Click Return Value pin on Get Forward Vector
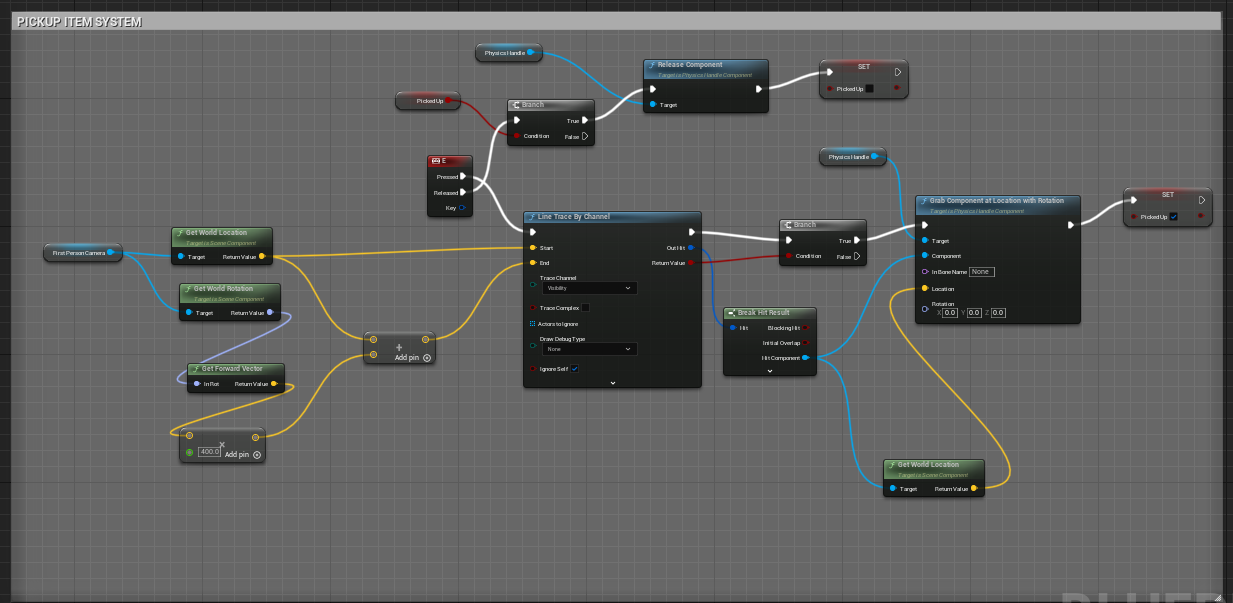The height and width of the screenshot is (603, 1233). (x=275, y=384)
